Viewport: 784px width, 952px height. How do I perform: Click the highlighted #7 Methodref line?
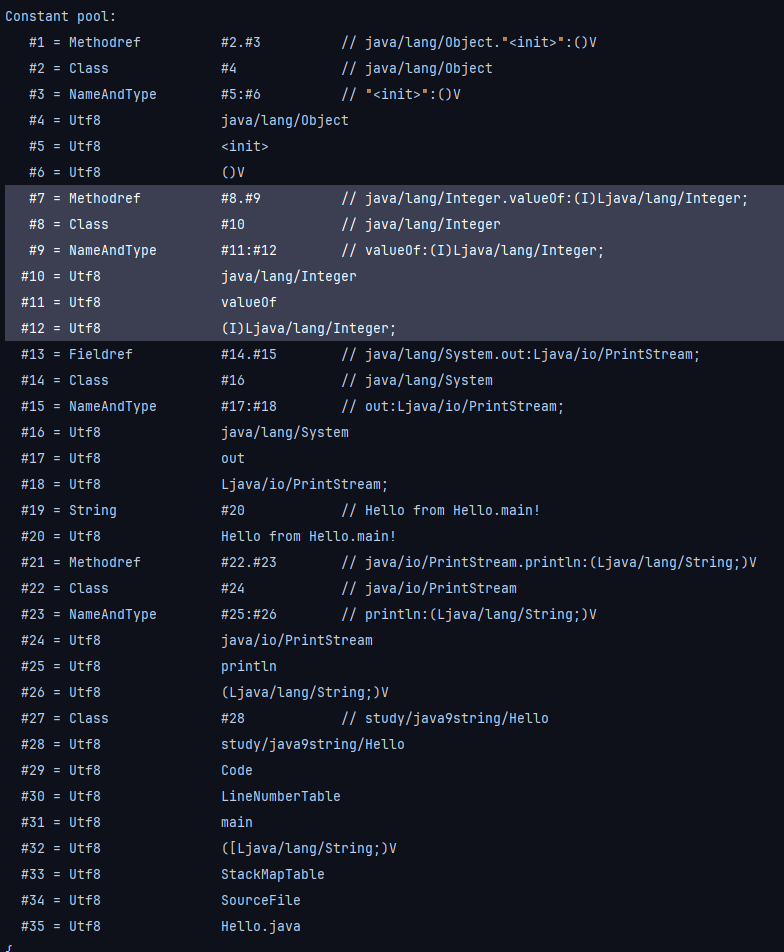[104, 198]
